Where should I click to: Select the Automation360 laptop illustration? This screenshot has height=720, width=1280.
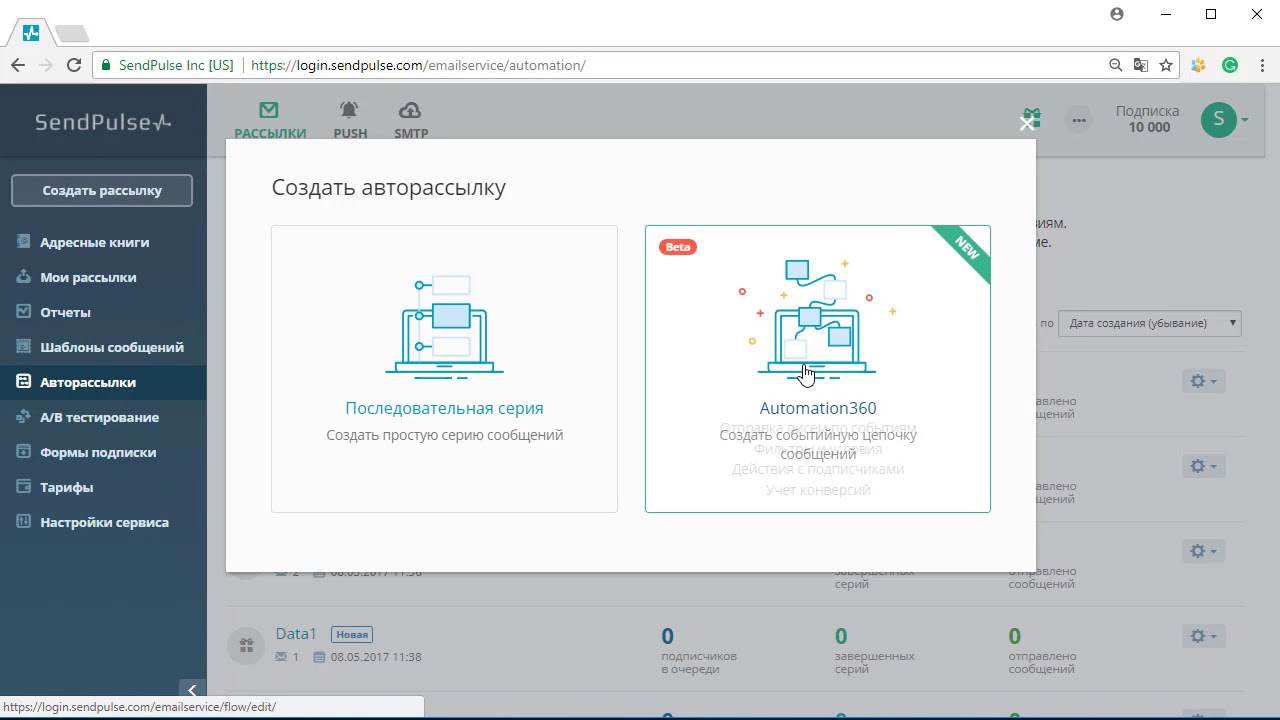click(x=818, y=320)
